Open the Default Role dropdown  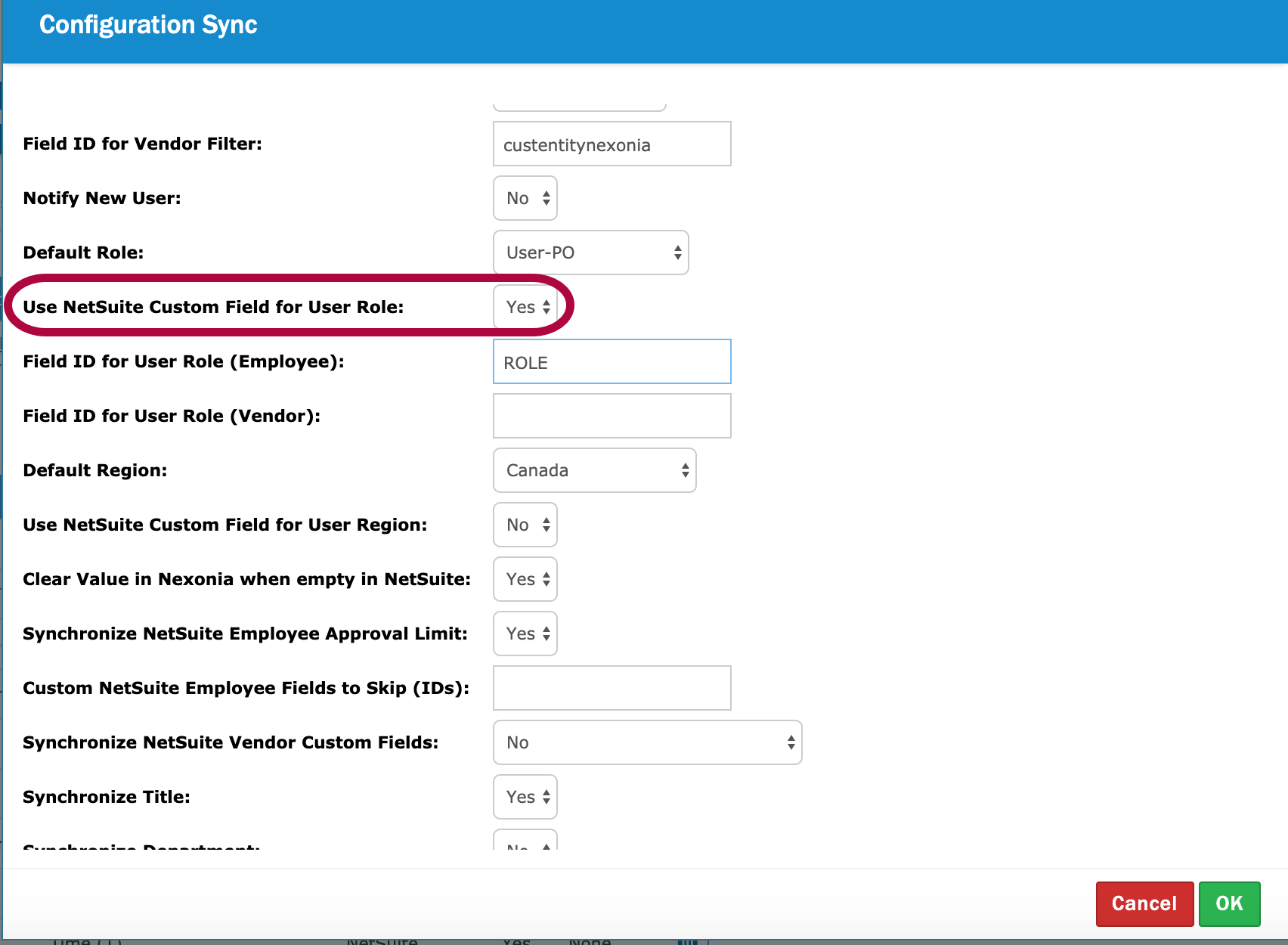pyautogui.click(x=590, y=253)
